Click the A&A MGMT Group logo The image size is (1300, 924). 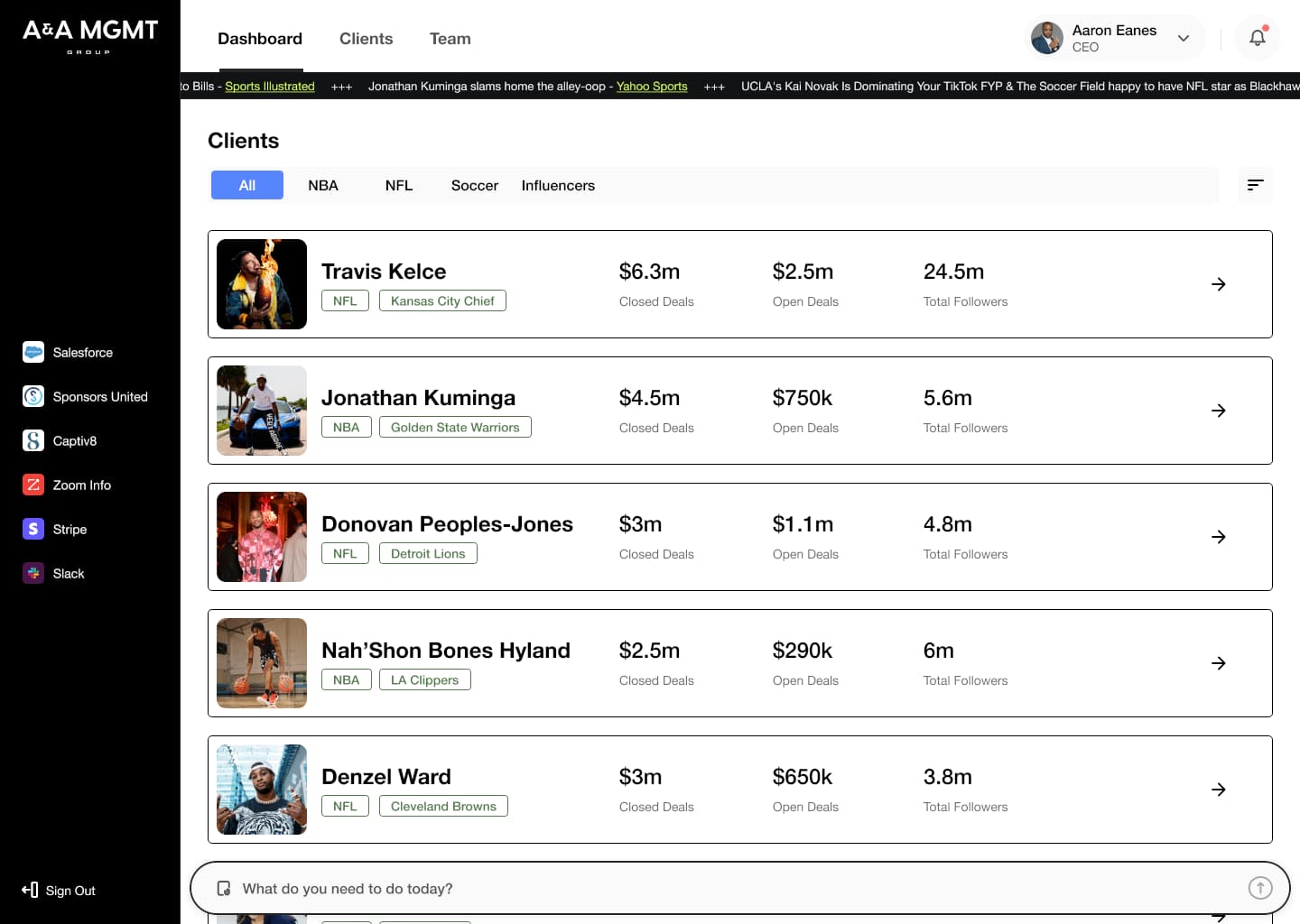pos(90,36)
